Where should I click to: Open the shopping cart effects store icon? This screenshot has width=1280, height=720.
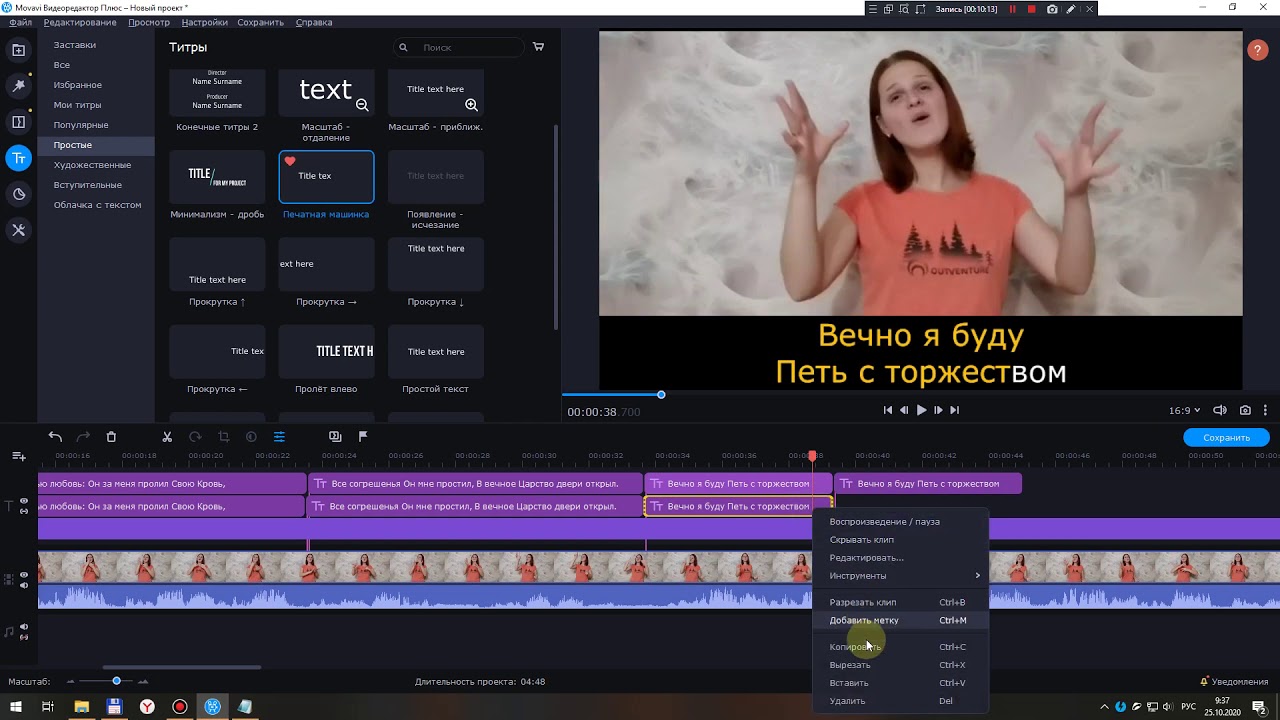pos(538,47)
